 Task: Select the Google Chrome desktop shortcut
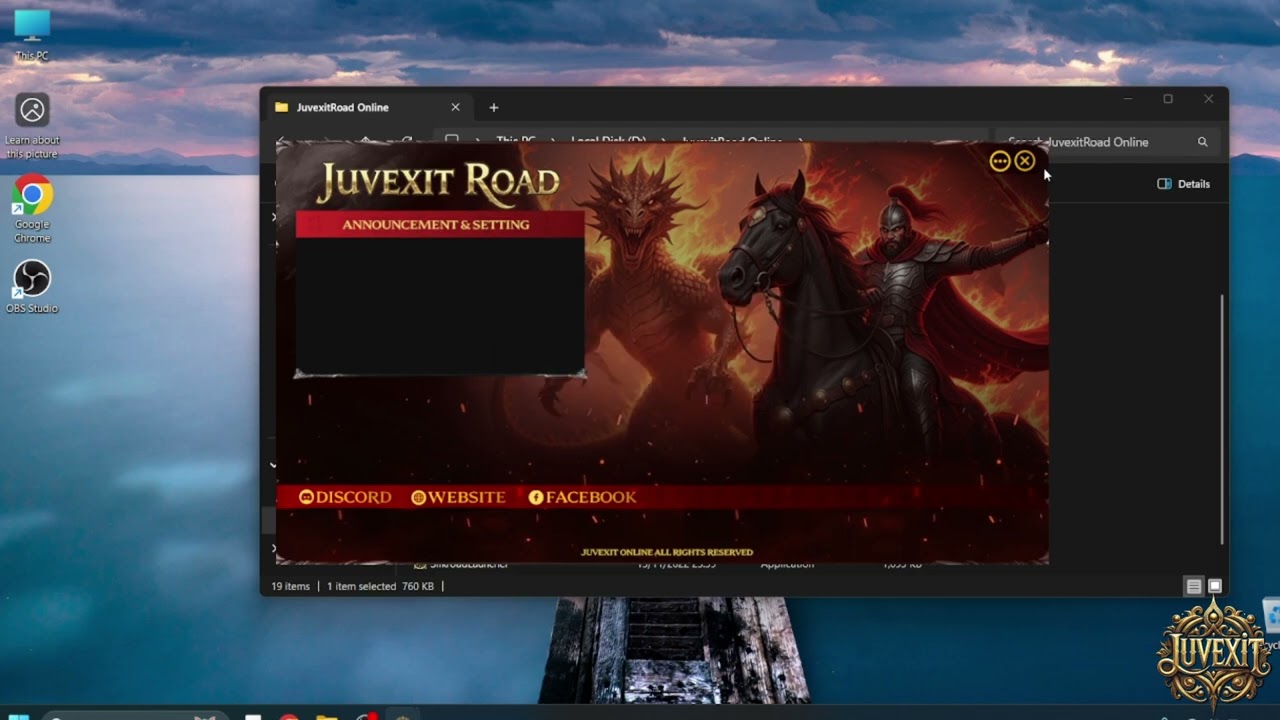point(32,209)
